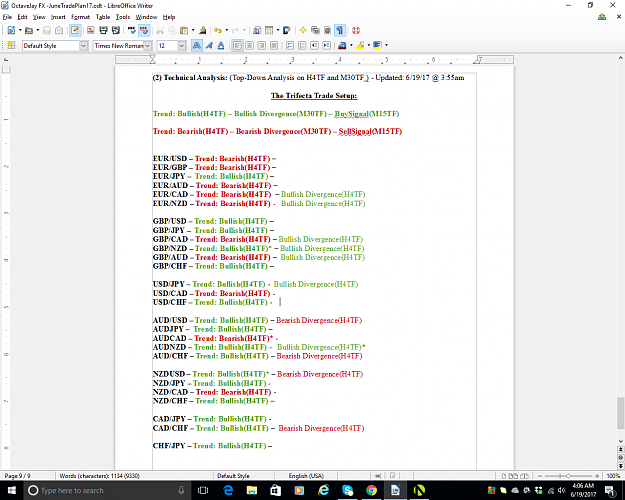625x500 pixels.
Task: Open the Navigator star icon
Action: tap(303, 30)
